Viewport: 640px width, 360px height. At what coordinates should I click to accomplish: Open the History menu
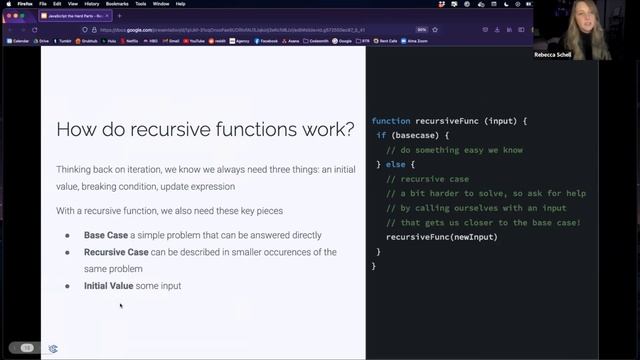(91, 4)
